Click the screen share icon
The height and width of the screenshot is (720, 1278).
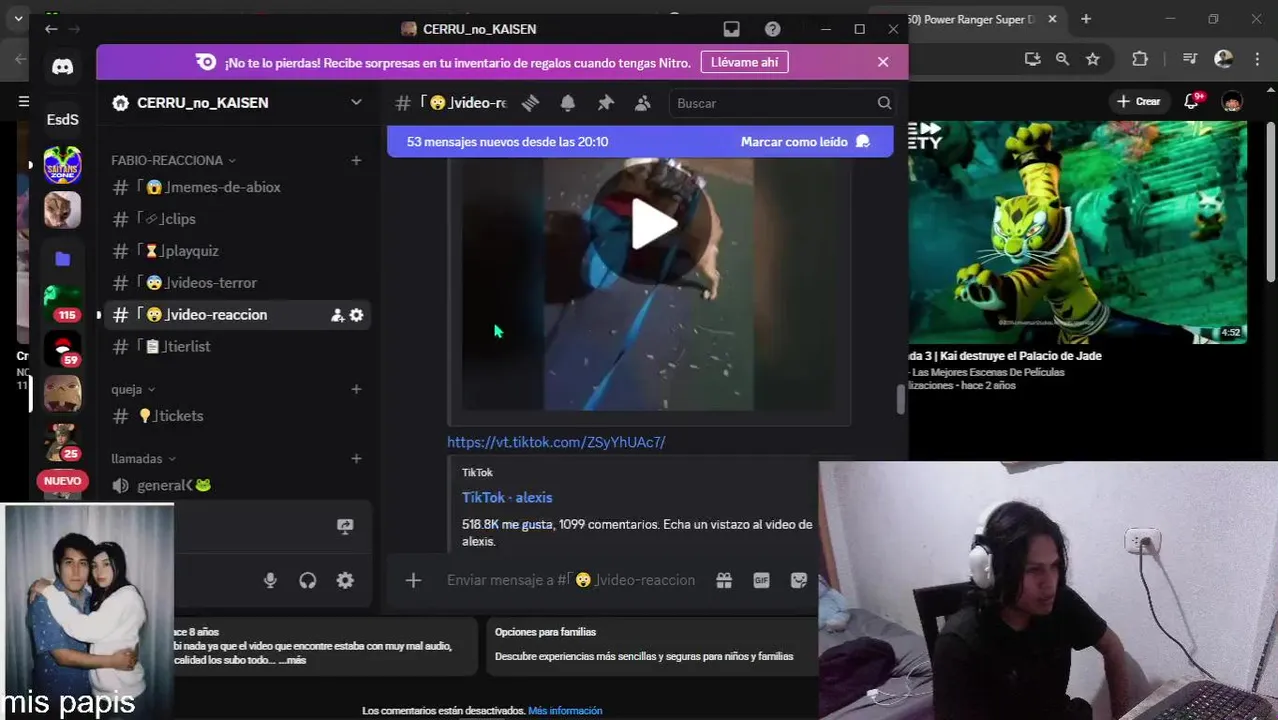[345, 526]
